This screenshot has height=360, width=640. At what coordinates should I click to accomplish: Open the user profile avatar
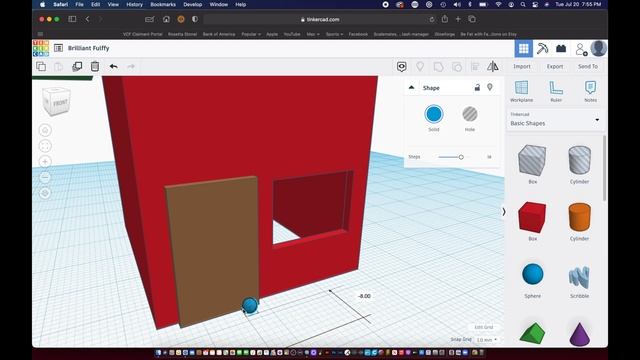point(598,49)
